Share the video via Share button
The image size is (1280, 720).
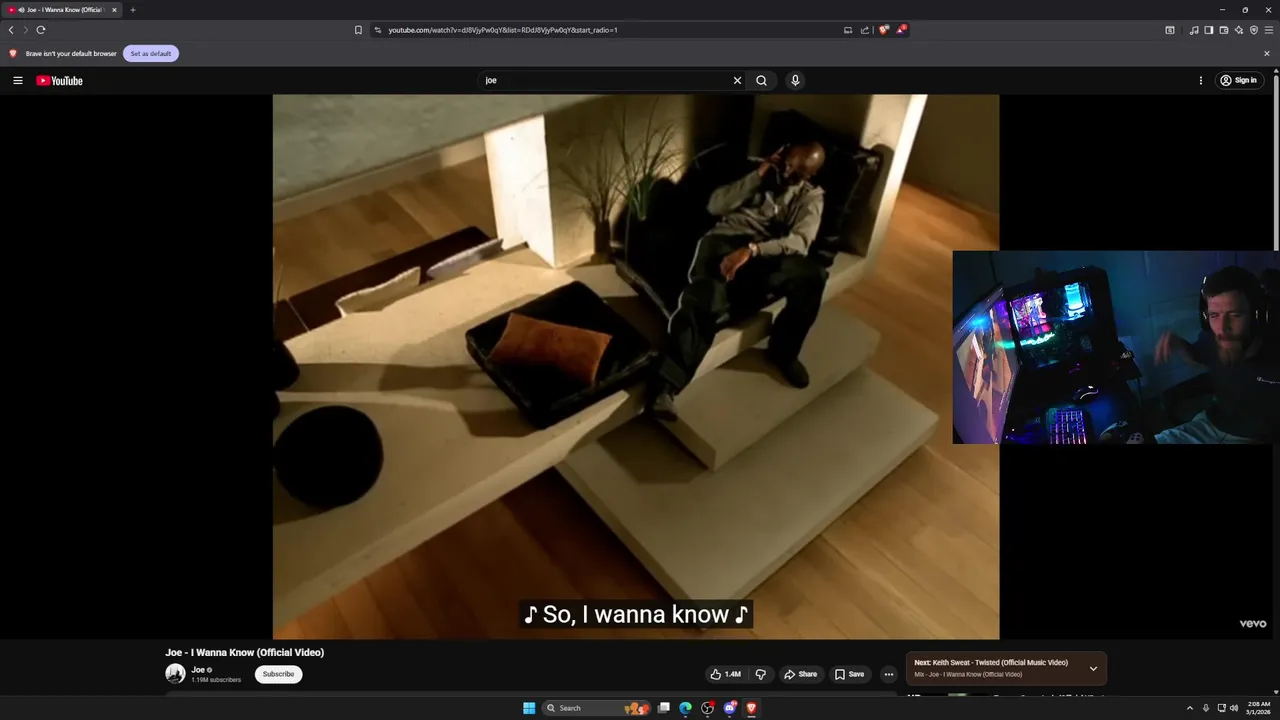click(801, 674)
